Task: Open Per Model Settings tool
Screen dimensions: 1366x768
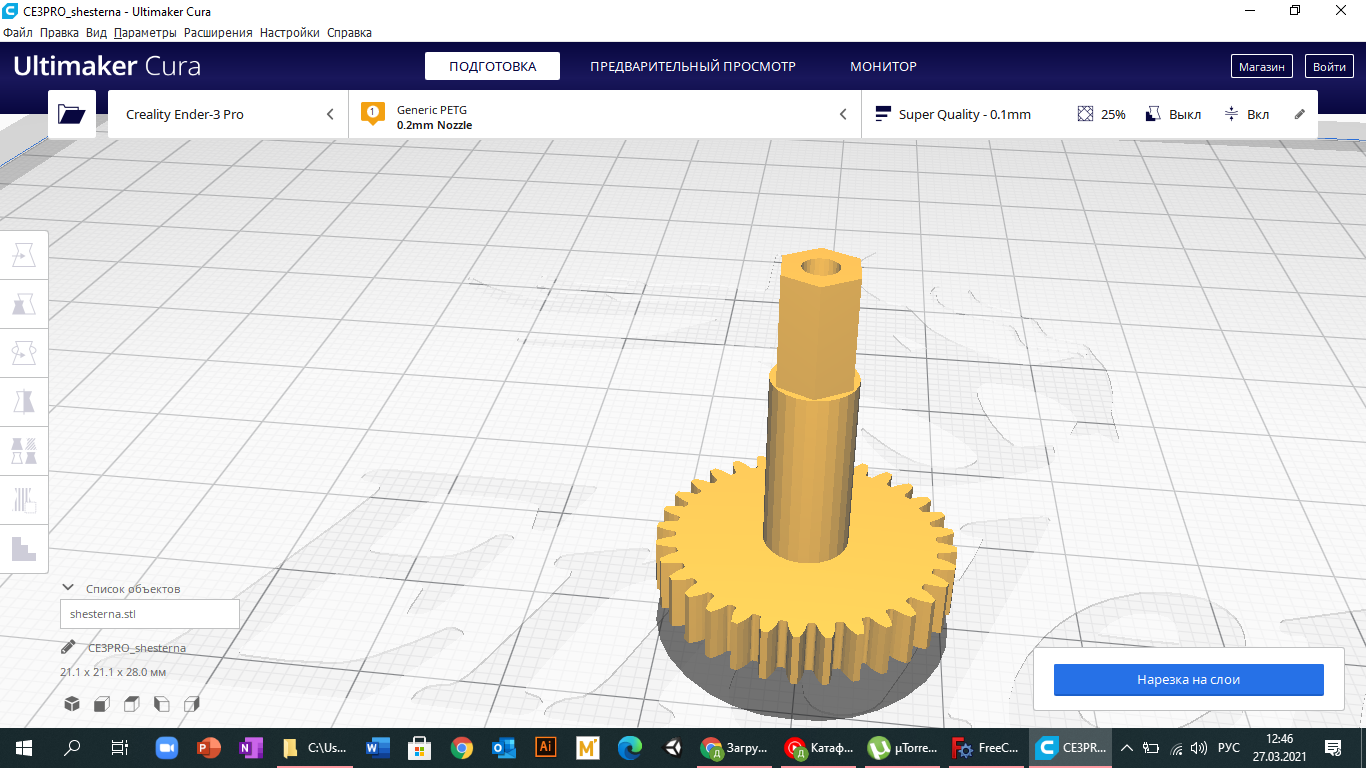Action: pyautogui.click(x=24, y=451)
